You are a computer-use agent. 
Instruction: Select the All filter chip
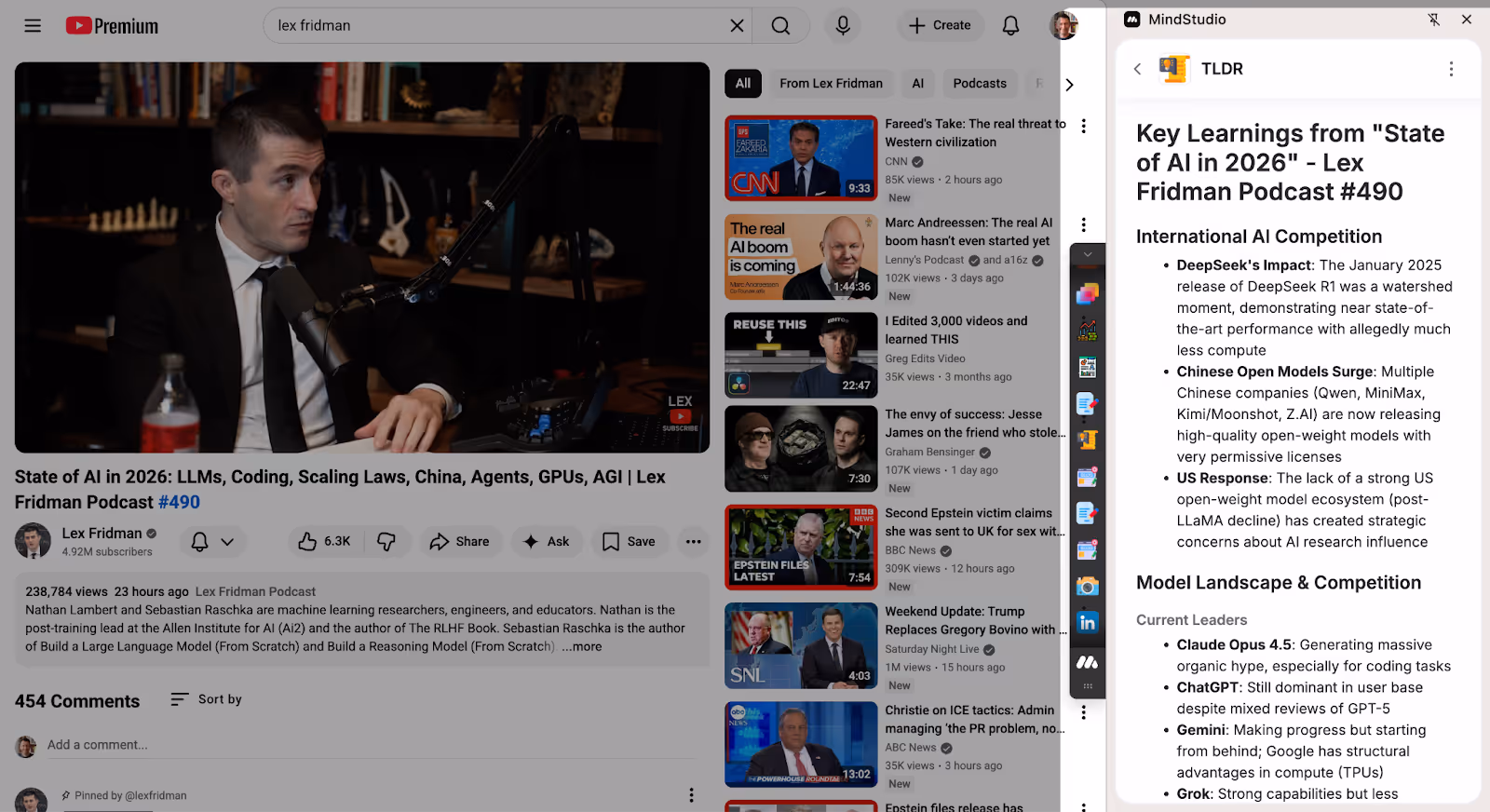click(743, 84)
